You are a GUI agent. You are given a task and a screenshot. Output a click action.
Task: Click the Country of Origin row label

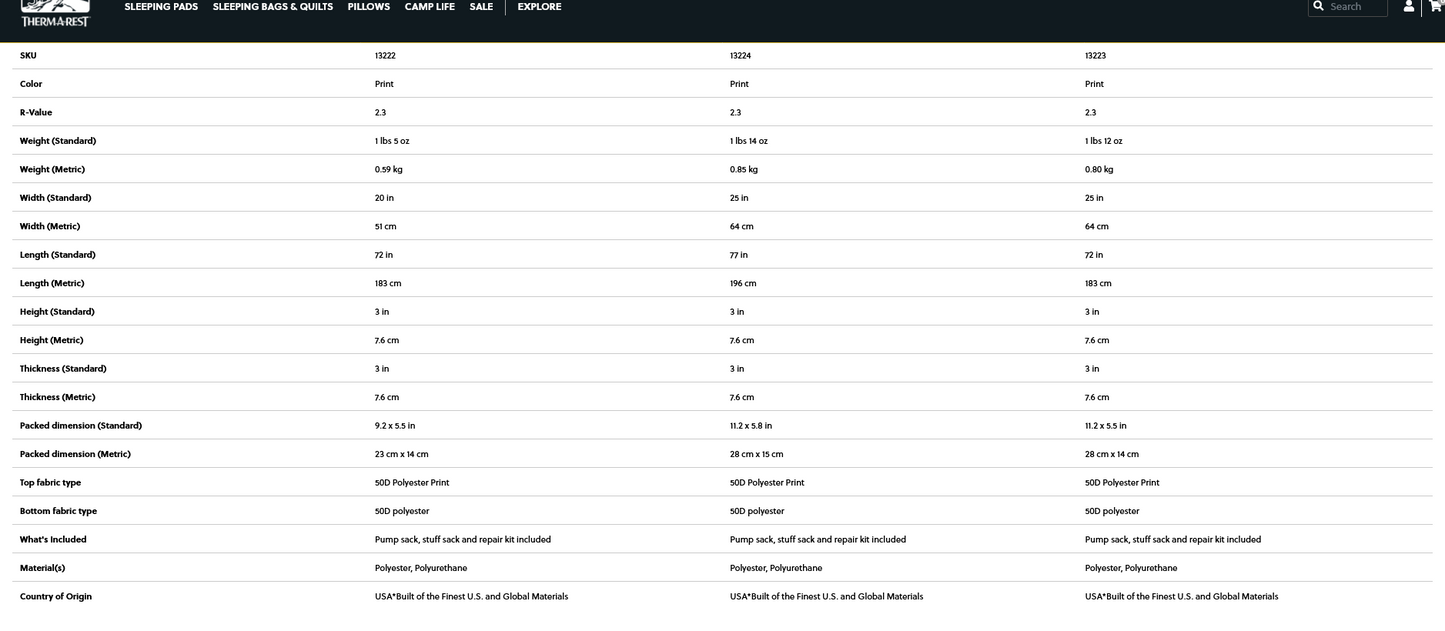[56, 597]
